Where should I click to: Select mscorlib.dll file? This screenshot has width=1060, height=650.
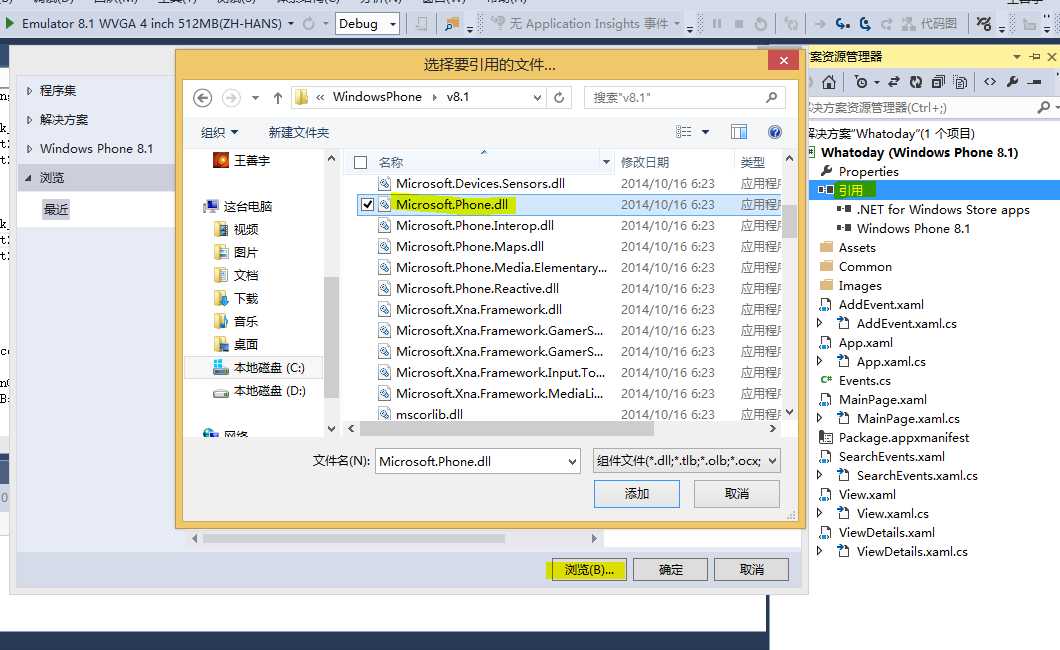point(429,414)
